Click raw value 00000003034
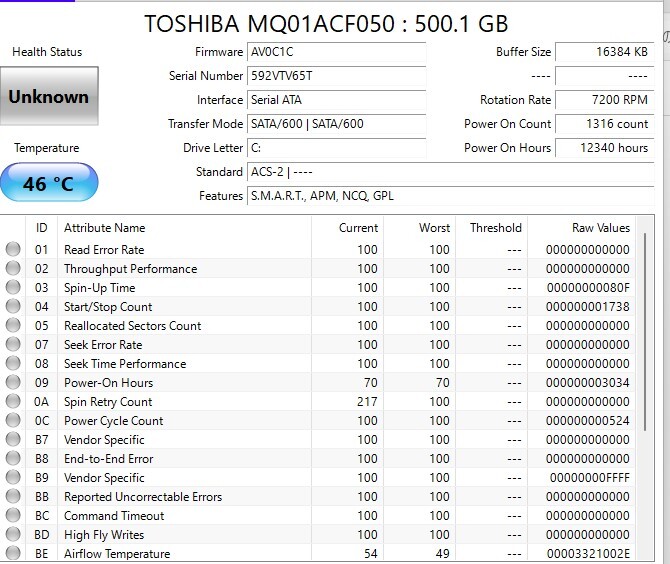This screenshot has width=670, height=564. click(x=588, y=382)
